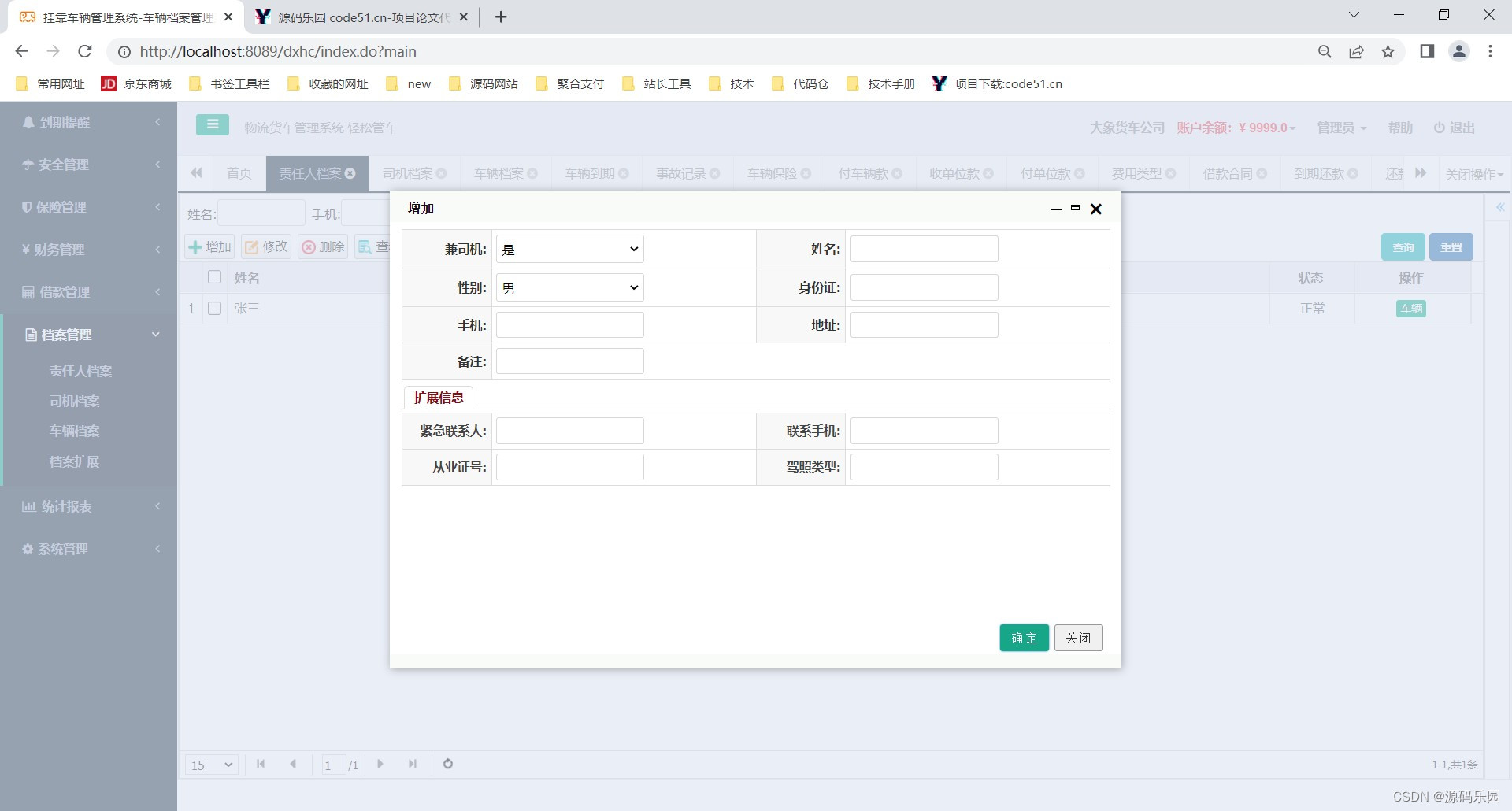Select the 扩展信息 tab in the dialog
This screenshot has width=1512, height=811.
(x=439, y=398)
